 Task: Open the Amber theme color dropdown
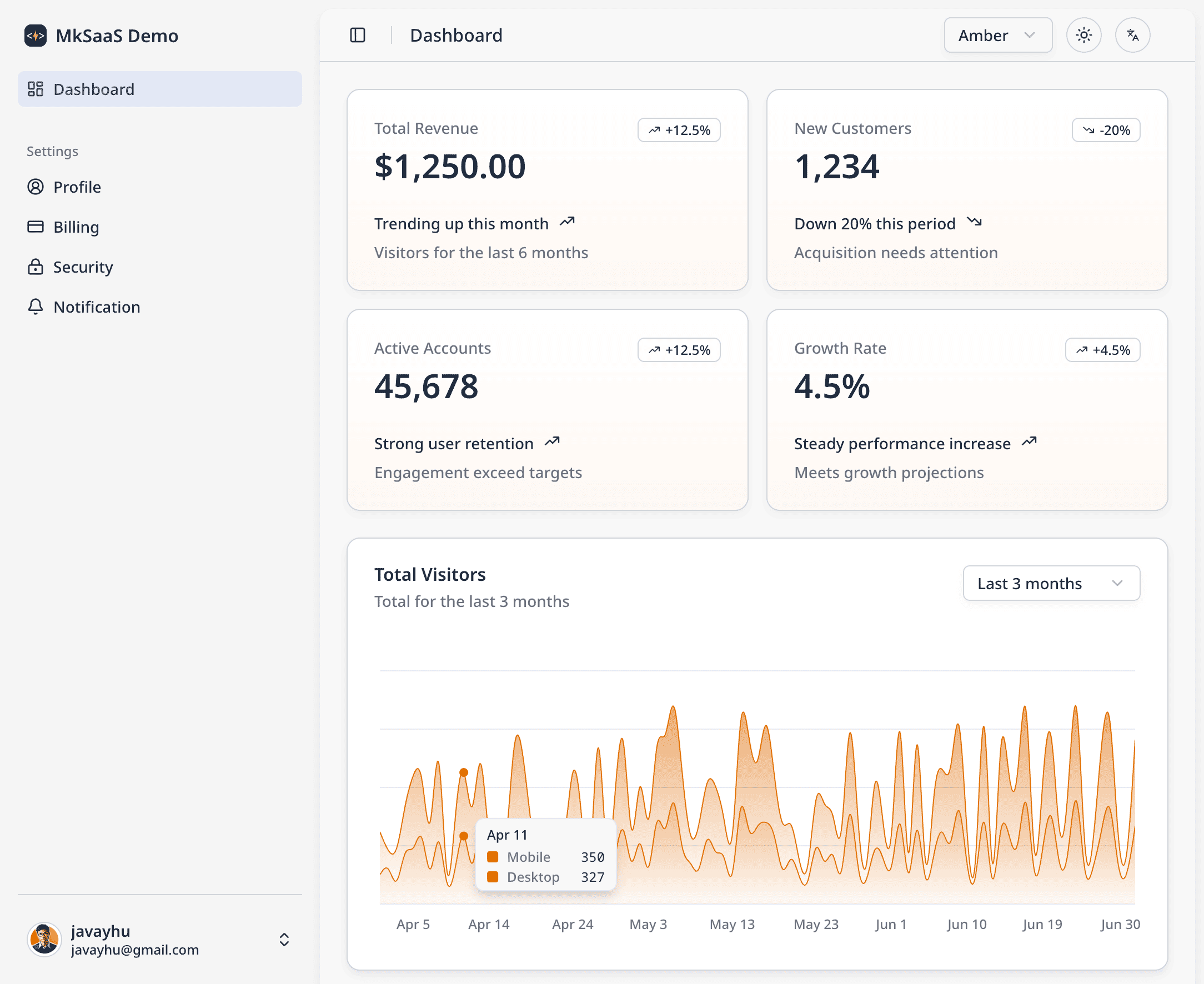pyautogui.click(x=997, y=35)
